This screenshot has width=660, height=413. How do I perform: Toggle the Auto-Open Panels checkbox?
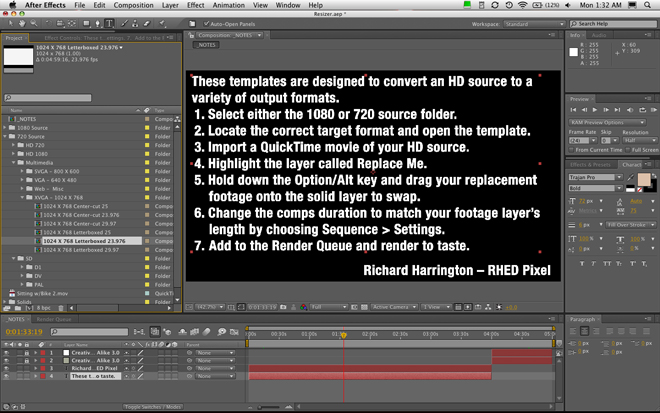point(206,24)
